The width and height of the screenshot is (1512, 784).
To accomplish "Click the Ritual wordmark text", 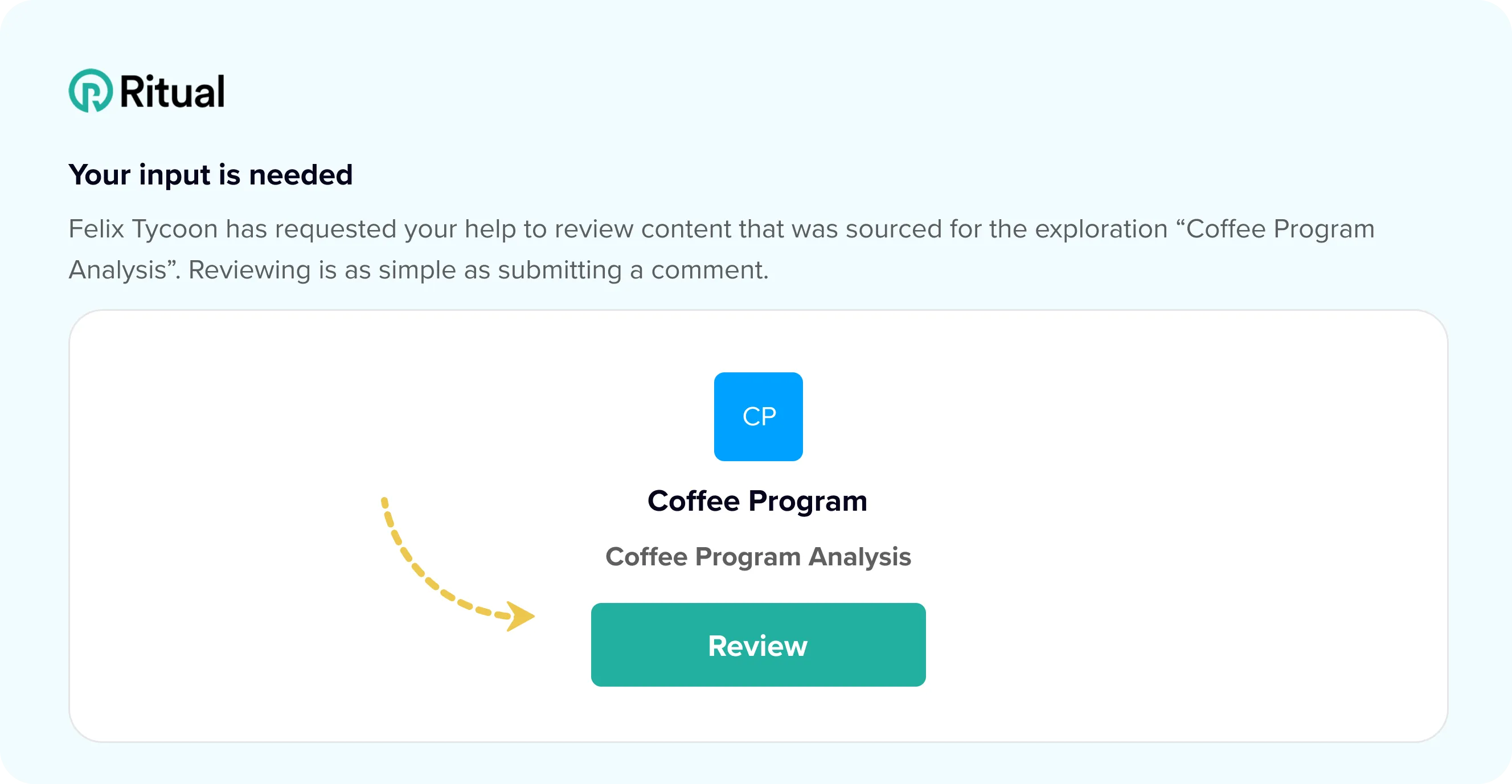I will pyautogui.click(x=172, y=92).
